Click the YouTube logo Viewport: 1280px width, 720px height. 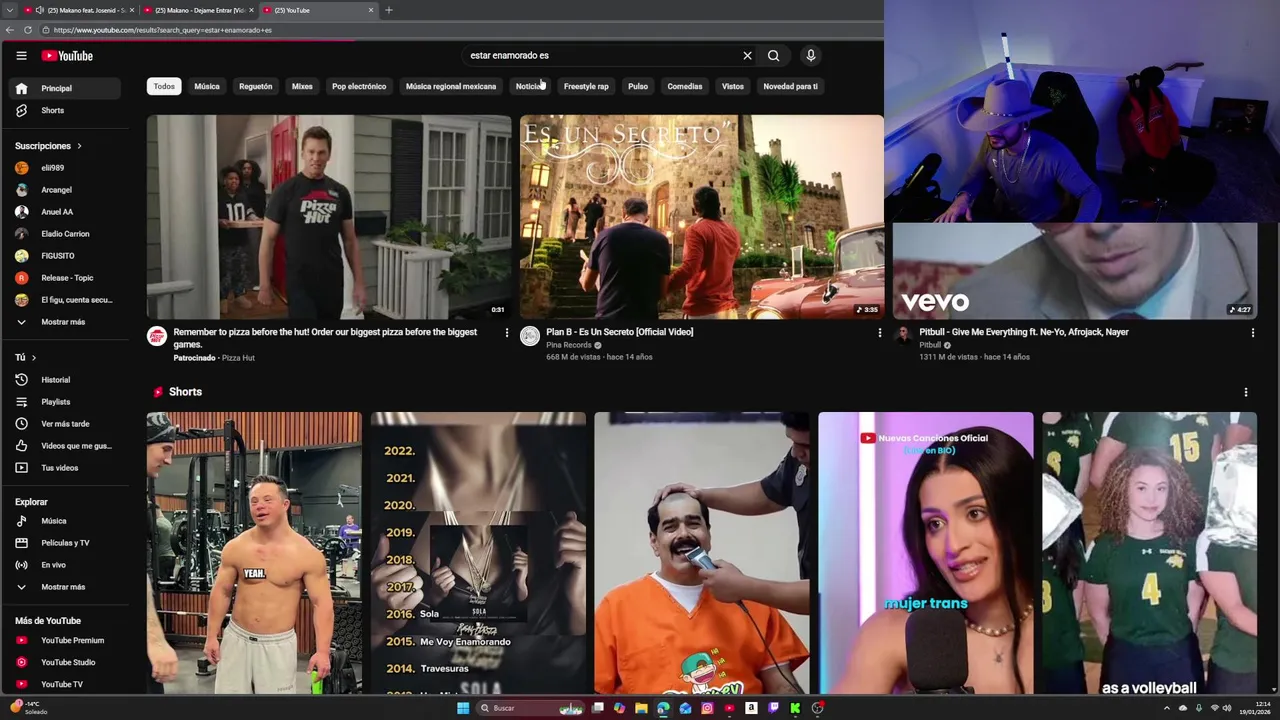[x=67, y=56]
